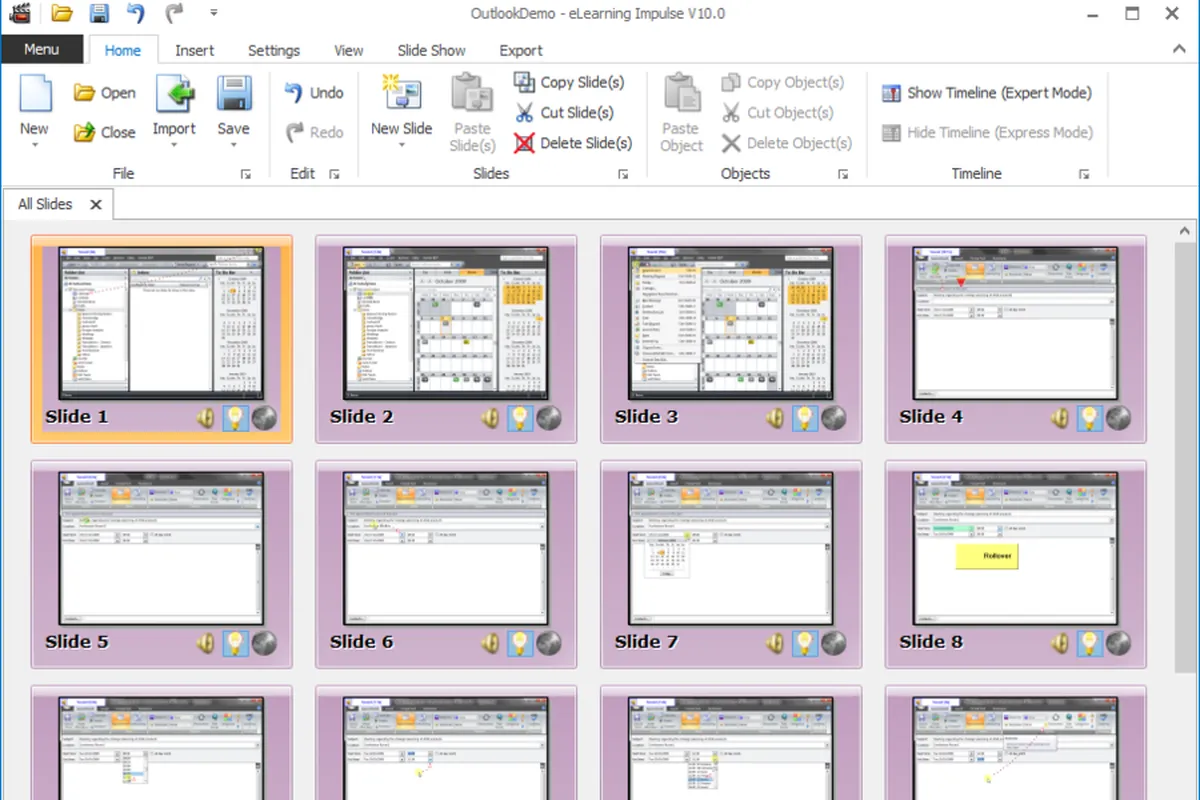Open Quick Access Toolbar customize dropdown
Image resolution: width=1200 pixels, height=800 pixels.
(x=213, y=14)
